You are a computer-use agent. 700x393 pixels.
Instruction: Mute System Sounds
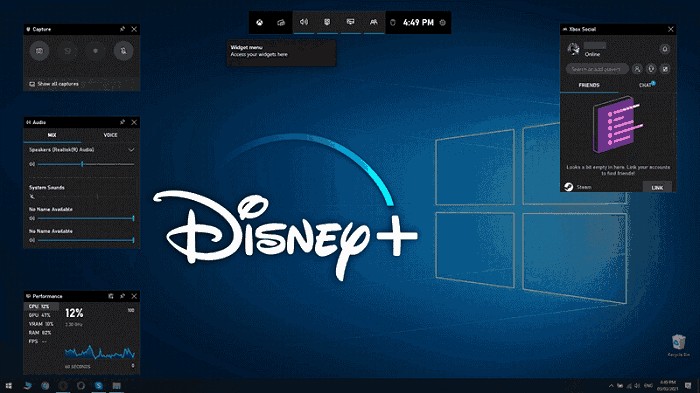[32, 196]
